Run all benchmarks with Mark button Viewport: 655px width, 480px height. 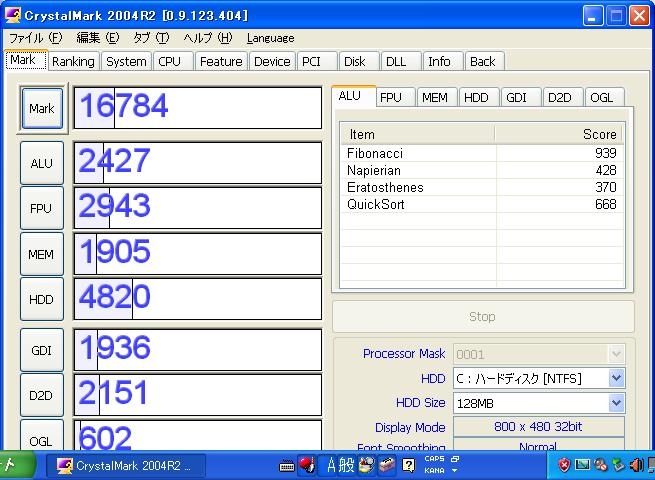coord(42,108)
